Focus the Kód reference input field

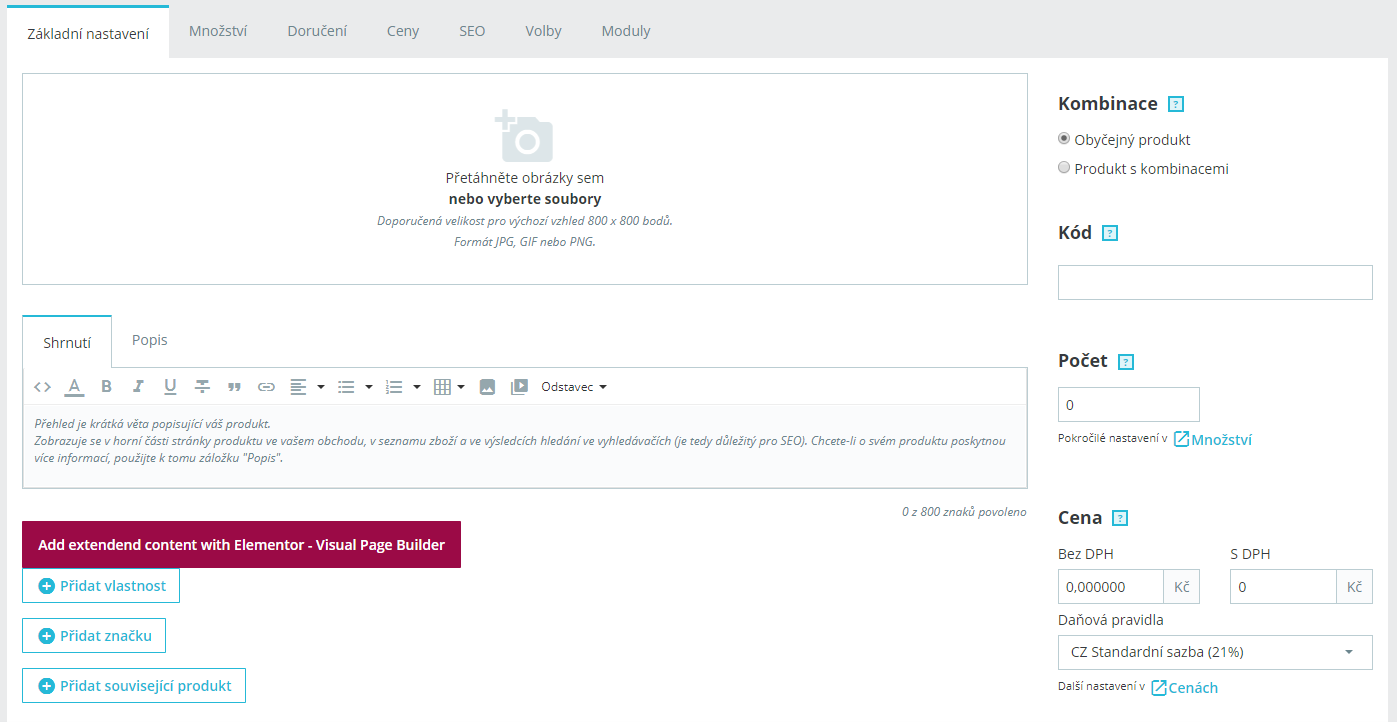[1215, 282]
